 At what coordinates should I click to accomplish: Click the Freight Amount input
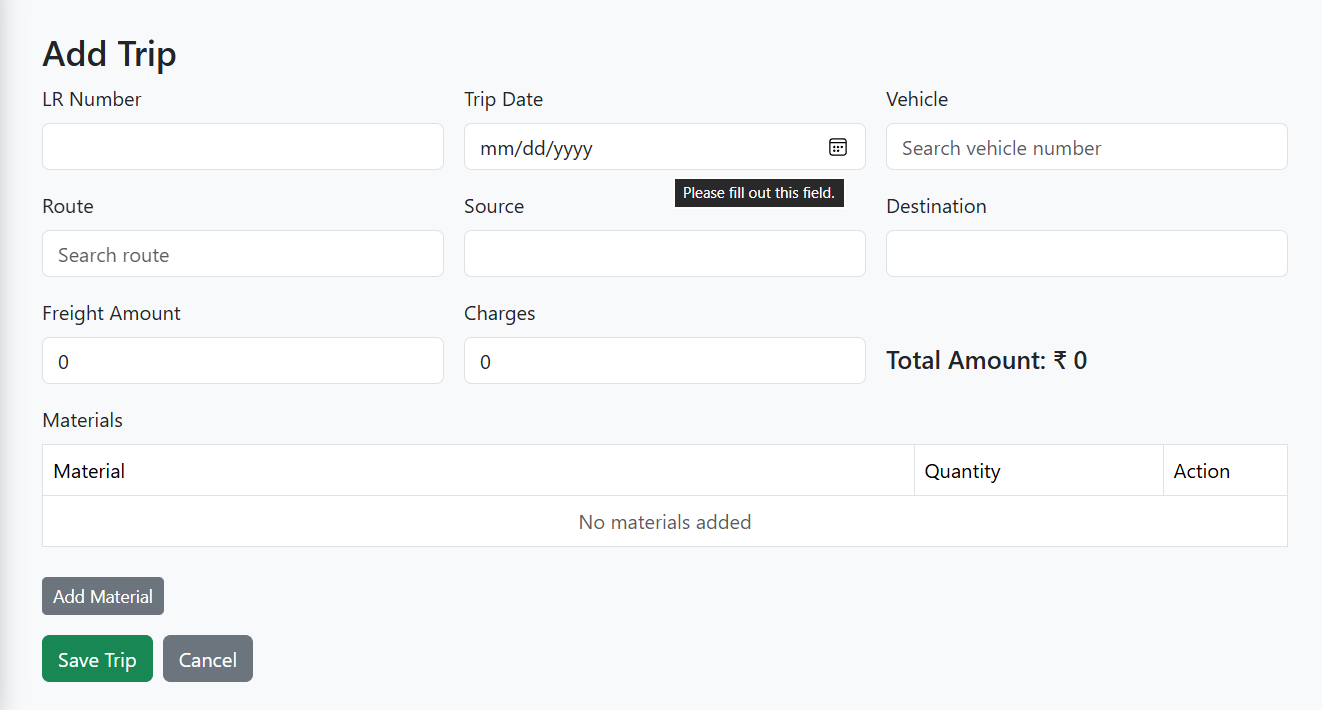(243, 361)
